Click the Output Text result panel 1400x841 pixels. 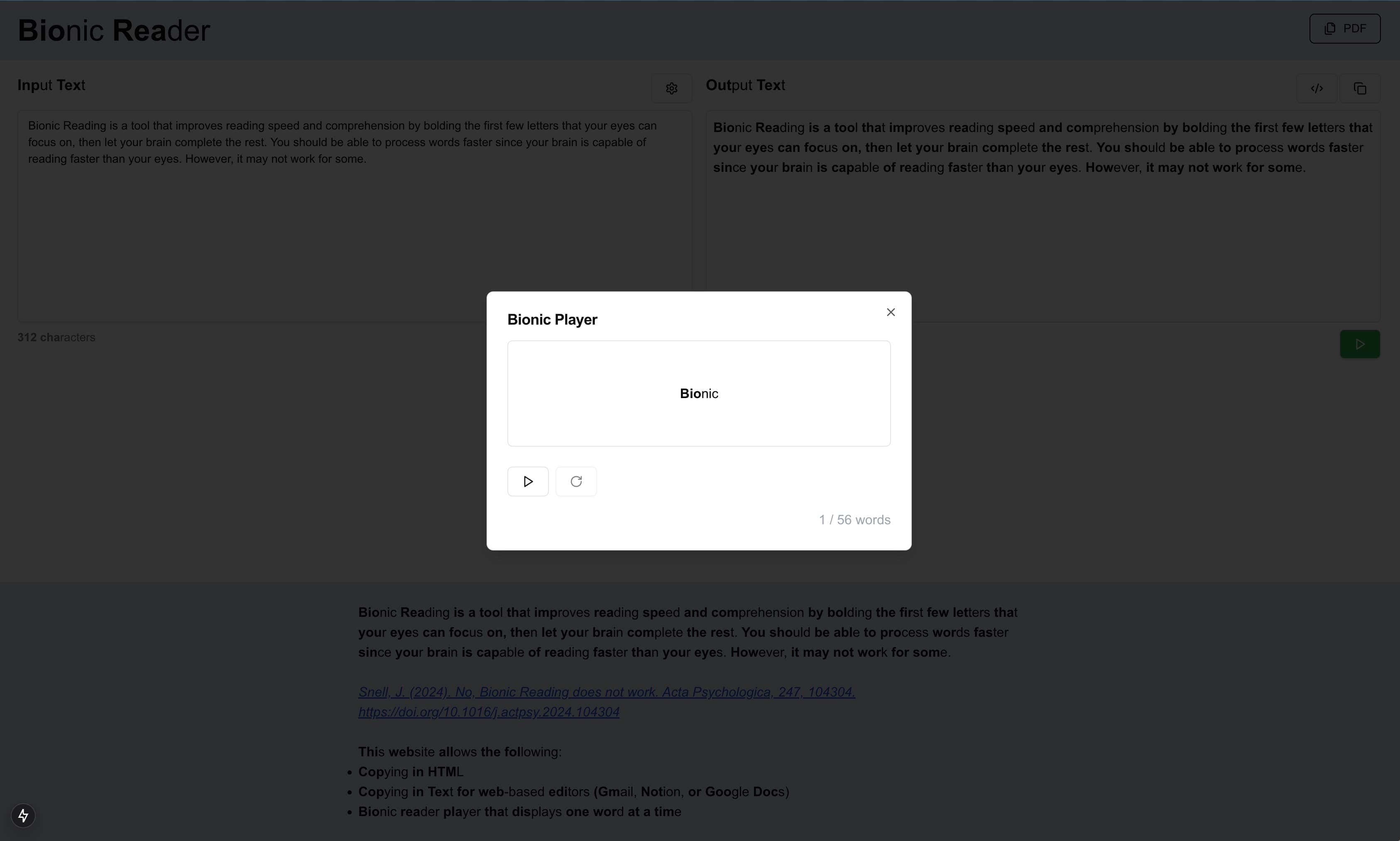(1043, 216)
